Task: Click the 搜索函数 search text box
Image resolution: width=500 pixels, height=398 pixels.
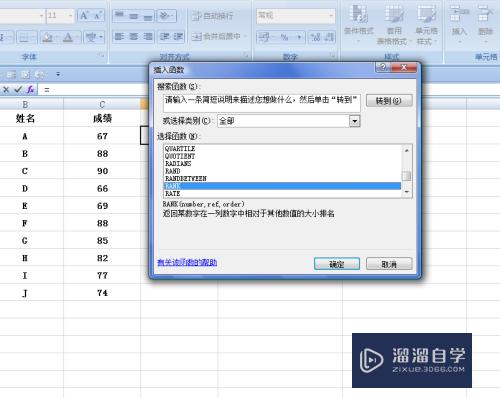Action: 262,103
